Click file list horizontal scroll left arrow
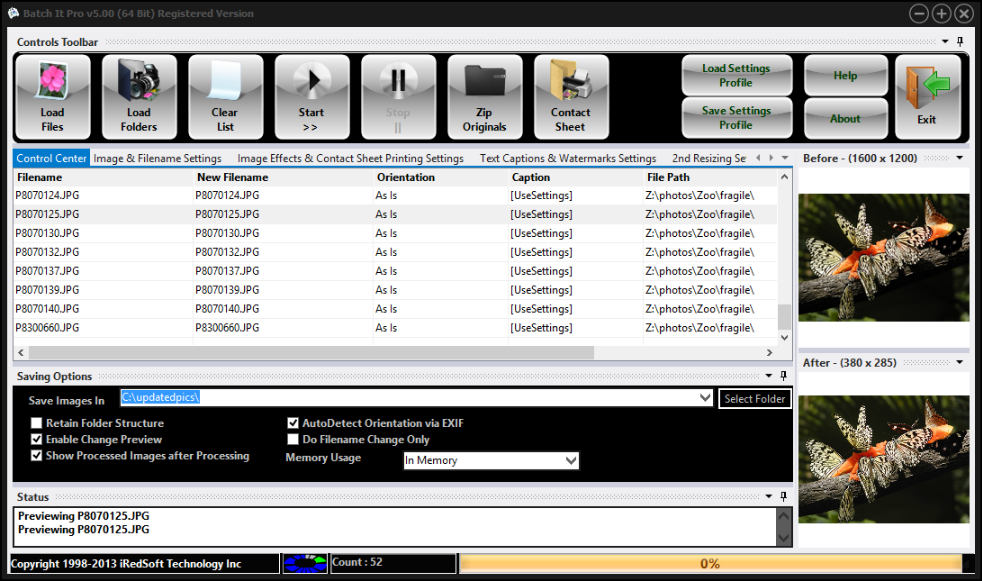Screen dimensions: 982x581 click(21, 352)
